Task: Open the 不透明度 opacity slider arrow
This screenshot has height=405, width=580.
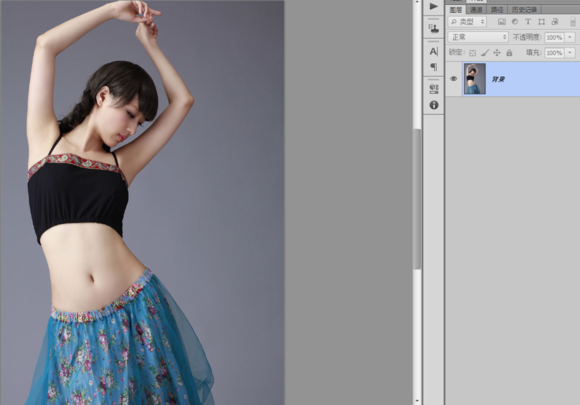Action: click(570, 37)
